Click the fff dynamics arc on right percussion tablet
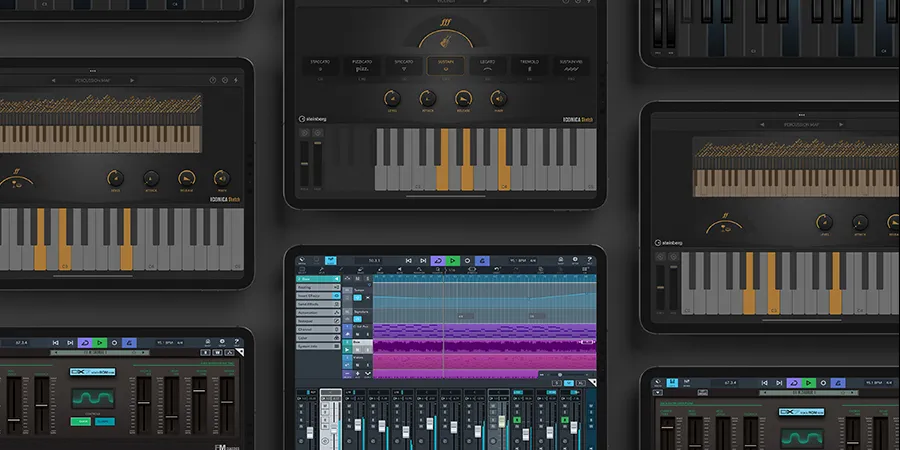The height and width of the screenshot is (450, 900). pos(724,225)
